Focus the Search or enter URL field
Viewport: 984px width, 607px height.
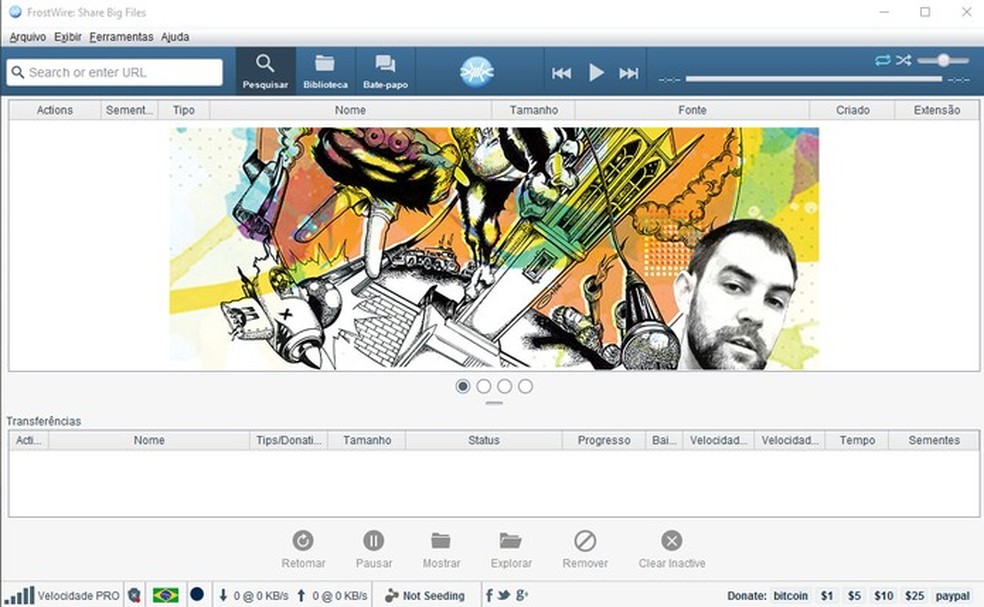click(x=115, y=72)
